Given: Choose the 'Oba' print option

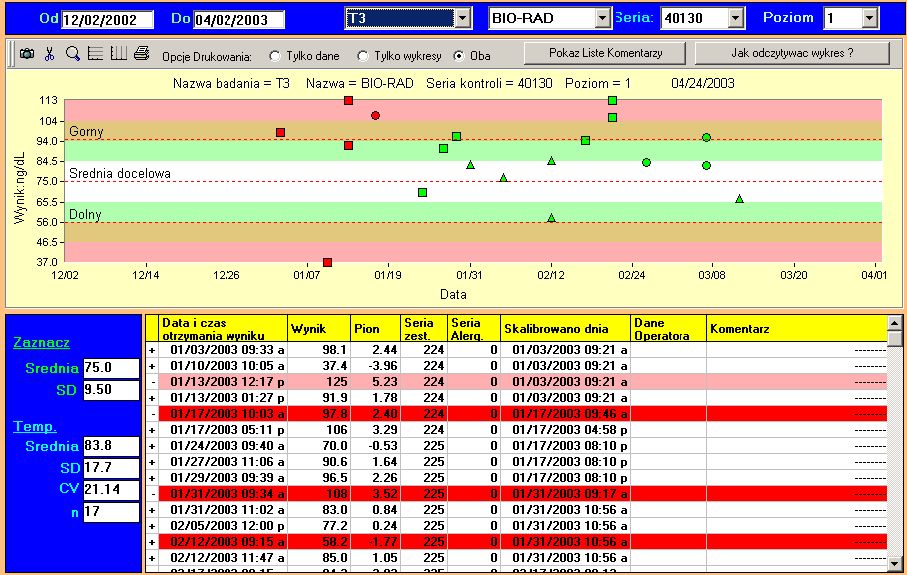Looking at the screenshot, I should 459,56.
